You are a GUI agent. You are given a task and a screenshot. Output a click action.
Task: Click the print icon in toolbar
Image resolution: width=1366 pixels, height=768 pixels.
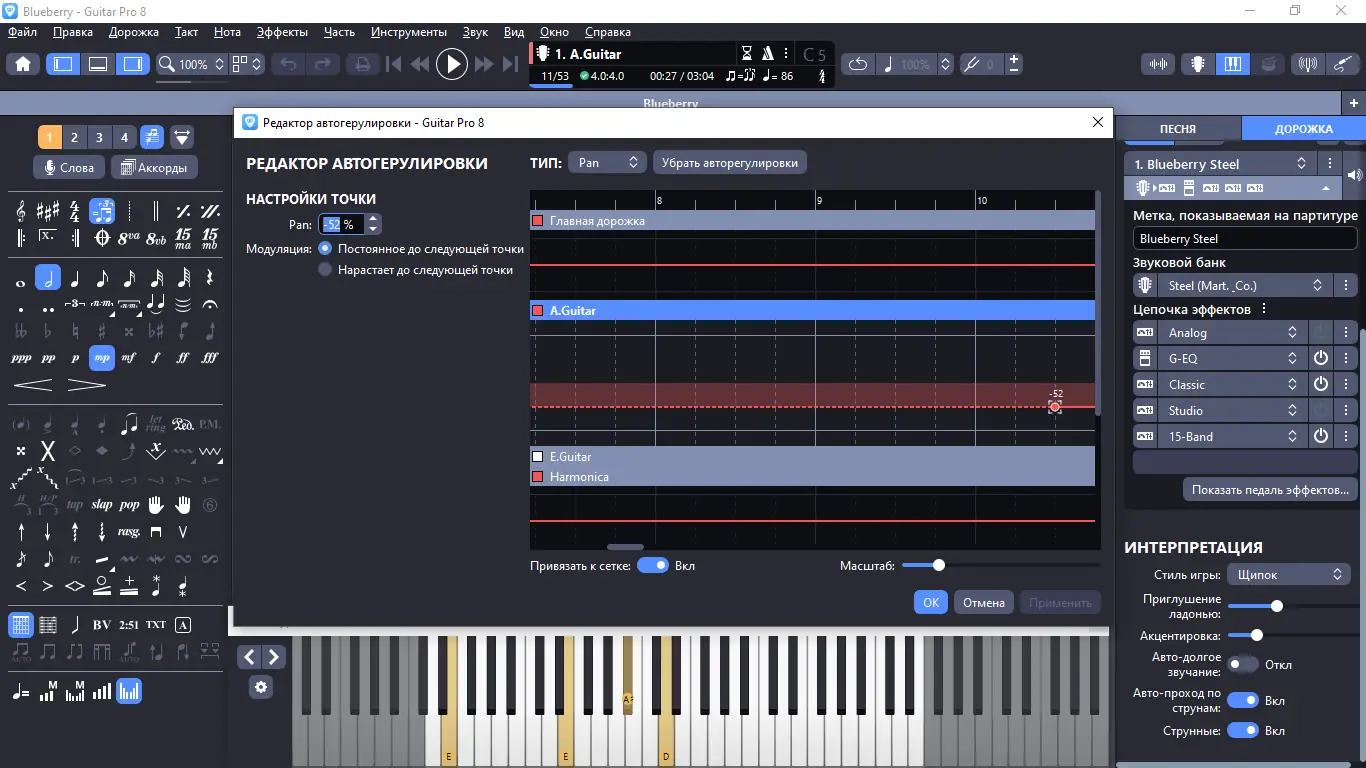tap(362, 64)
